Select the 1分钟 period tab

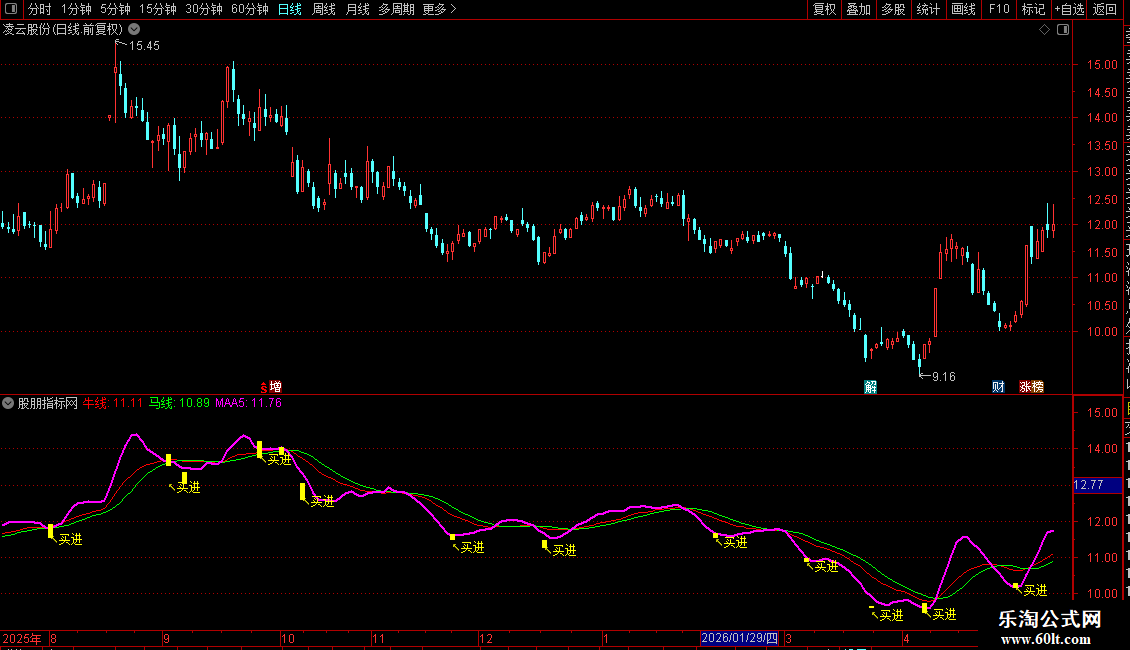click(76, 9)
